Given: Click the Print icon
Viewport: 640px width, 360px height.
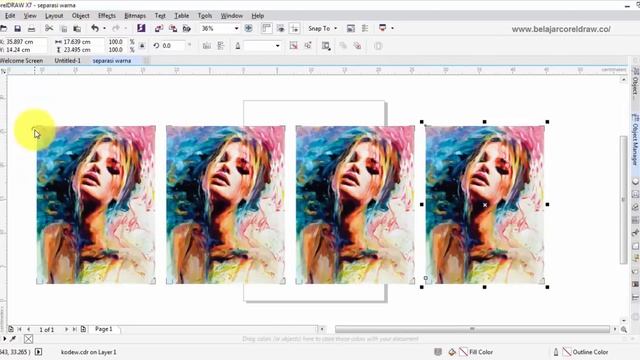Looking at the screenshot, I should coord(31,29).
